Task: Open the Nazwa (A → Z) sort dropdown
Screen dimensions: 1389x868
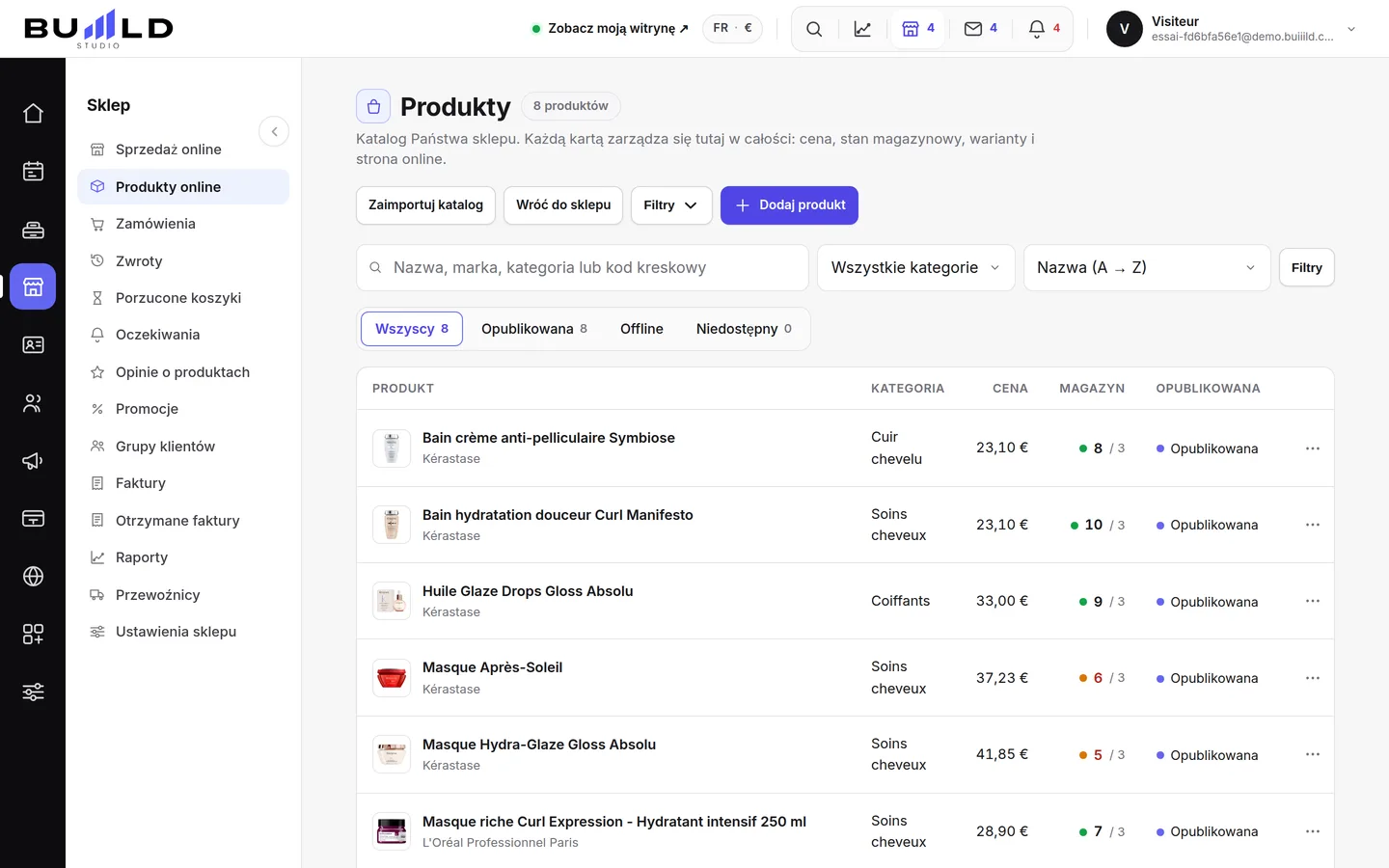Action: [1146, 268]
